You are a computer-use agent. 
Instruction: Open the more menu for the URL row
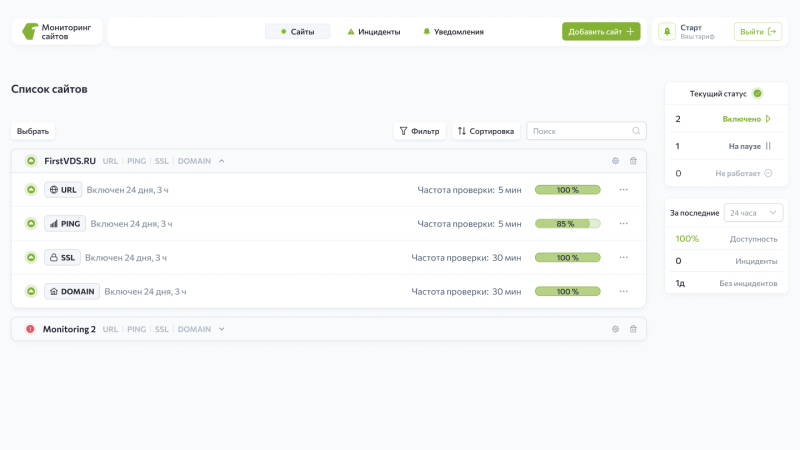click(x=623, y=190)
